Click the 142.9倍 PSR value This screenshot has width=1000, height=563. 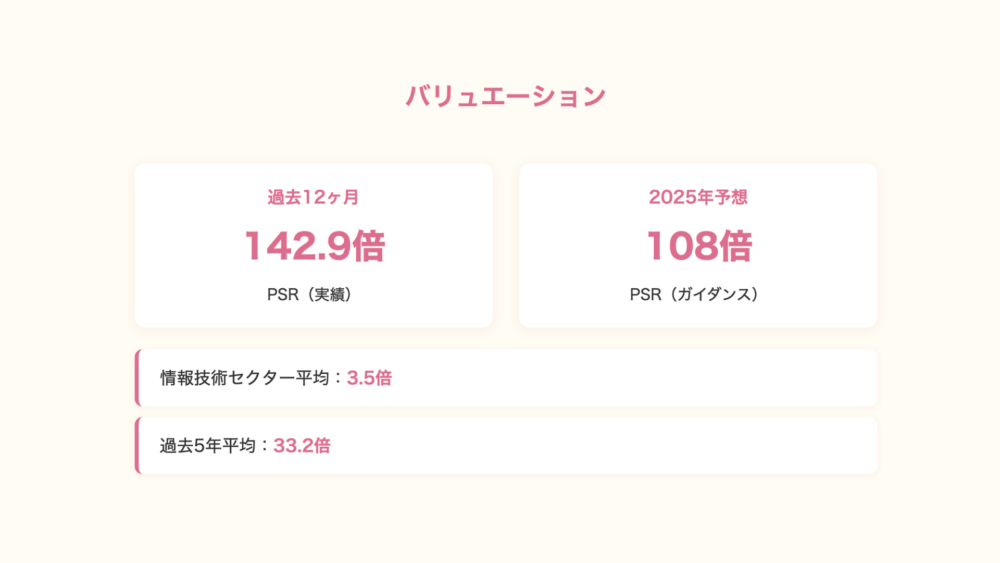(314, 246)
